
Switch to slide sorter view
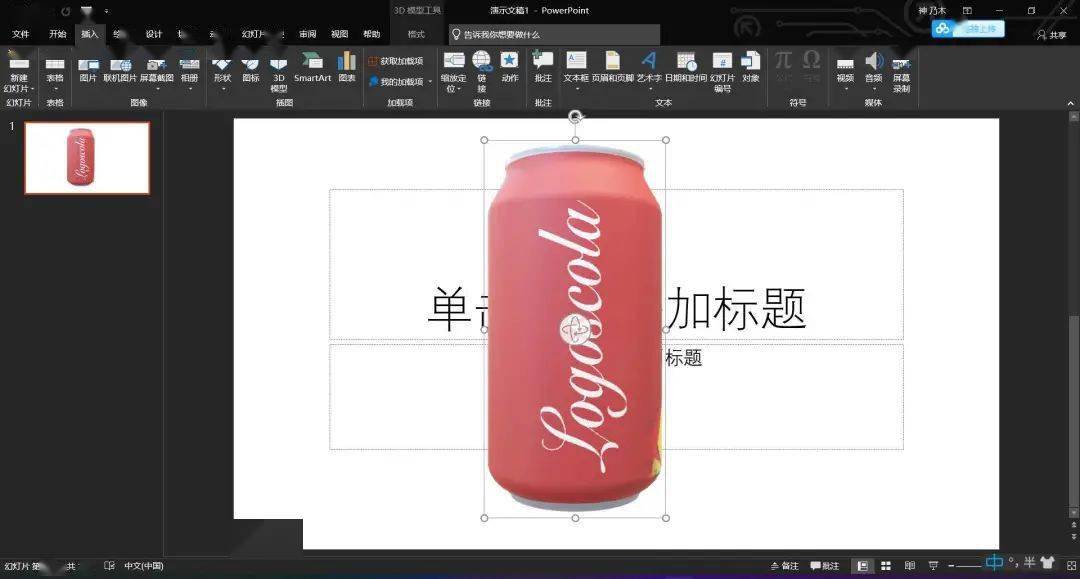[886, 566]
